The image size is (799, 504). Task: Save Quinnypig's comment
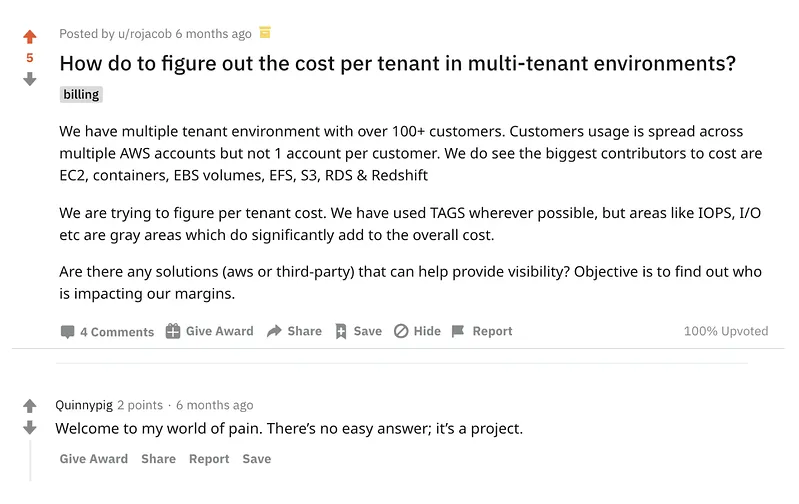(x=256, y=459)
